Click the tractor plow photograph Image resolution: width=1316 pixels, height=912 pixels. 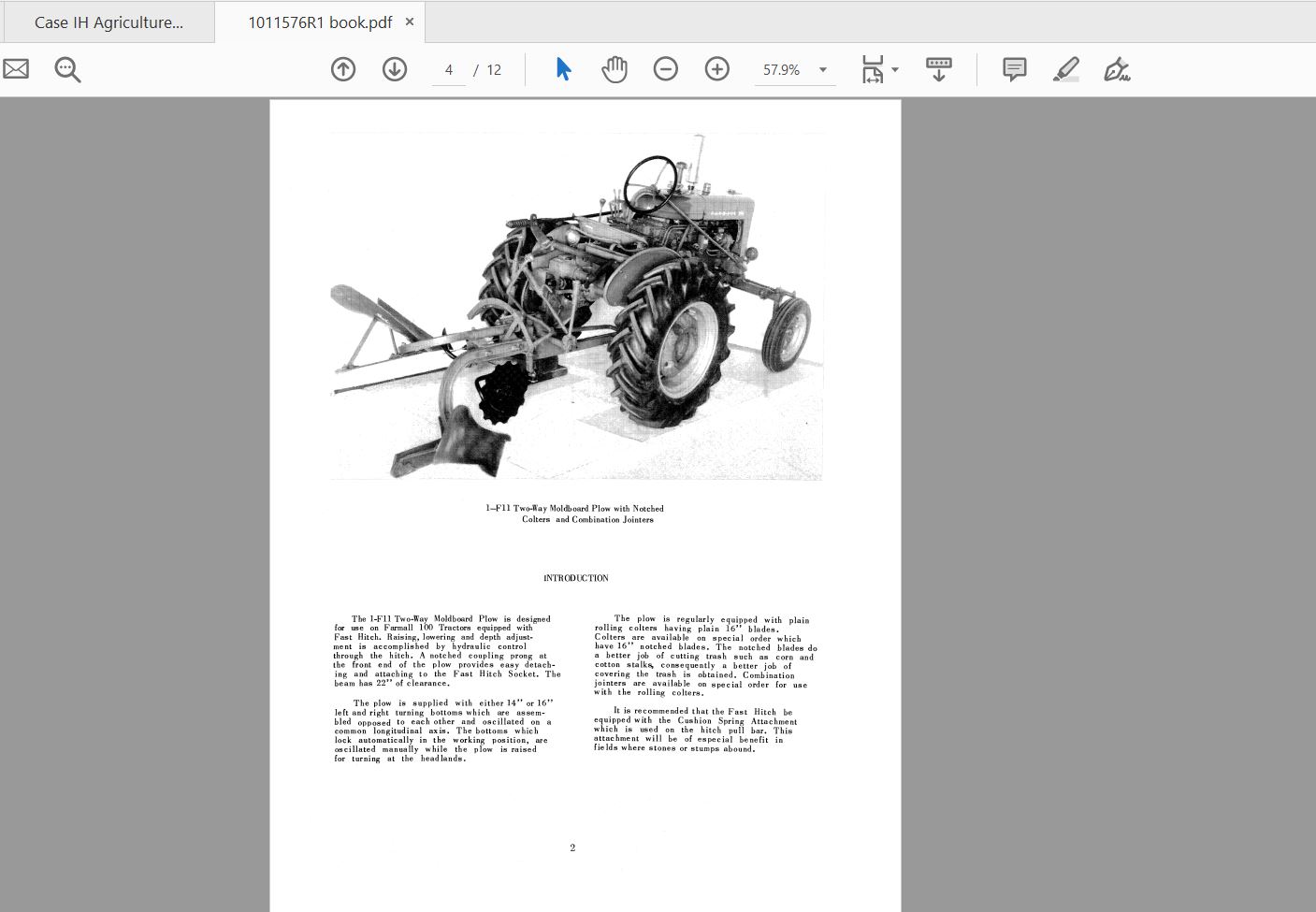[x=576, y=307]
